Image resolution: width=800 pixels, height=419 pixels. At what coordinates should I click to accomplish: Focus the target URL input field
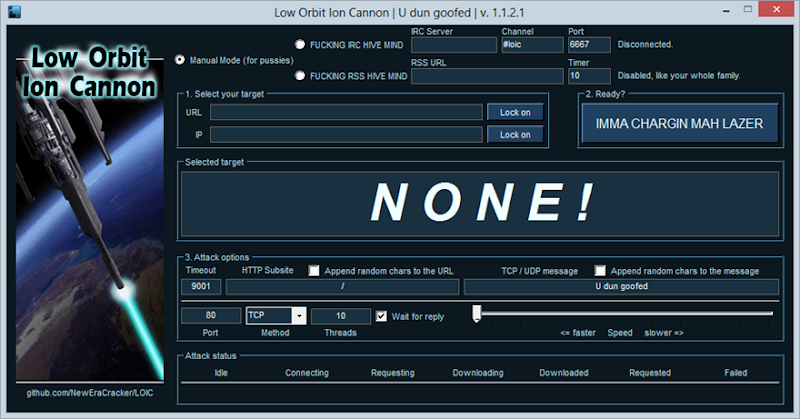(346, 112)
